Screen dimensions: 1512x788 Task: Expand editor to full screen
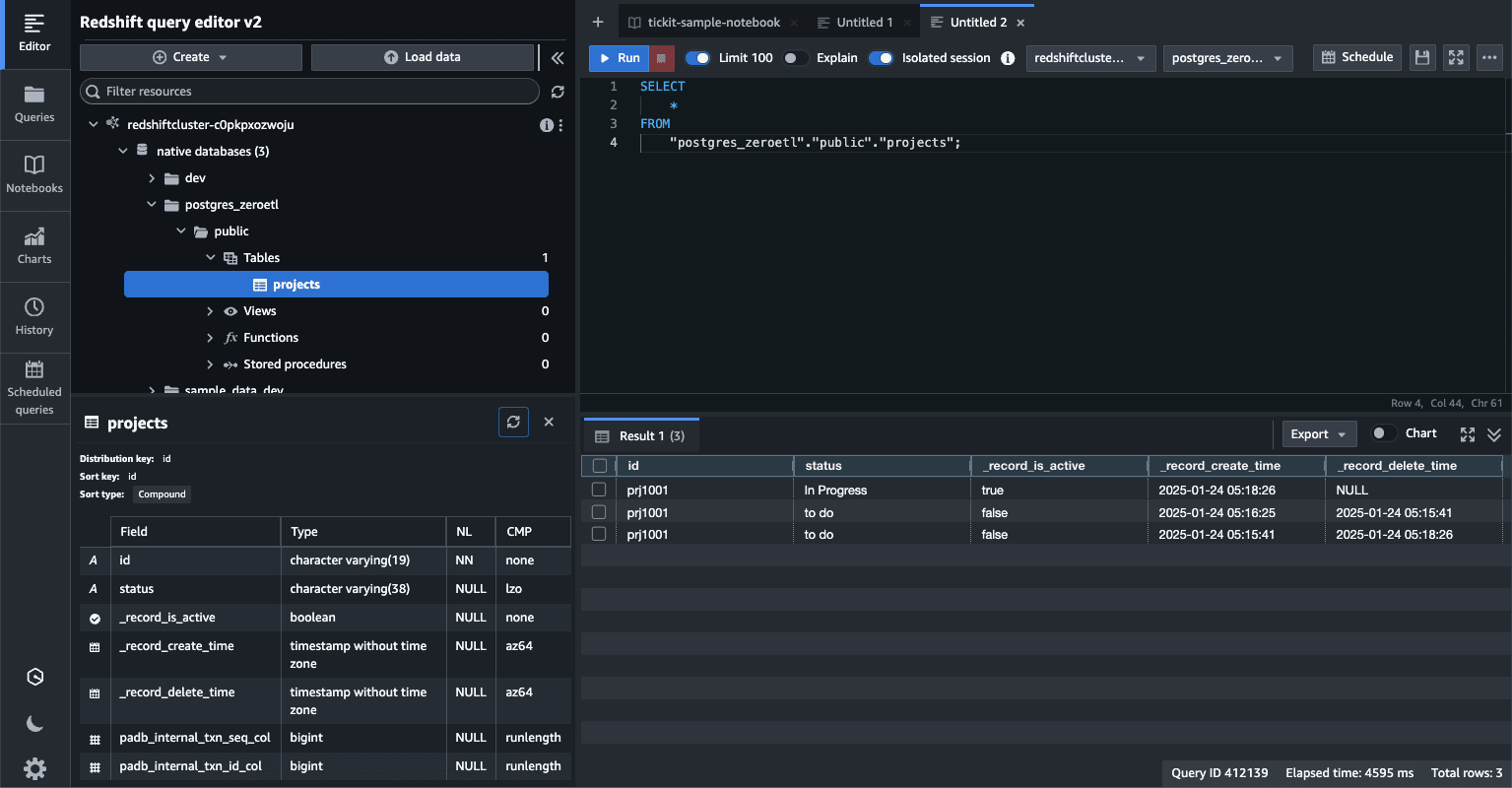[1456, 57]
